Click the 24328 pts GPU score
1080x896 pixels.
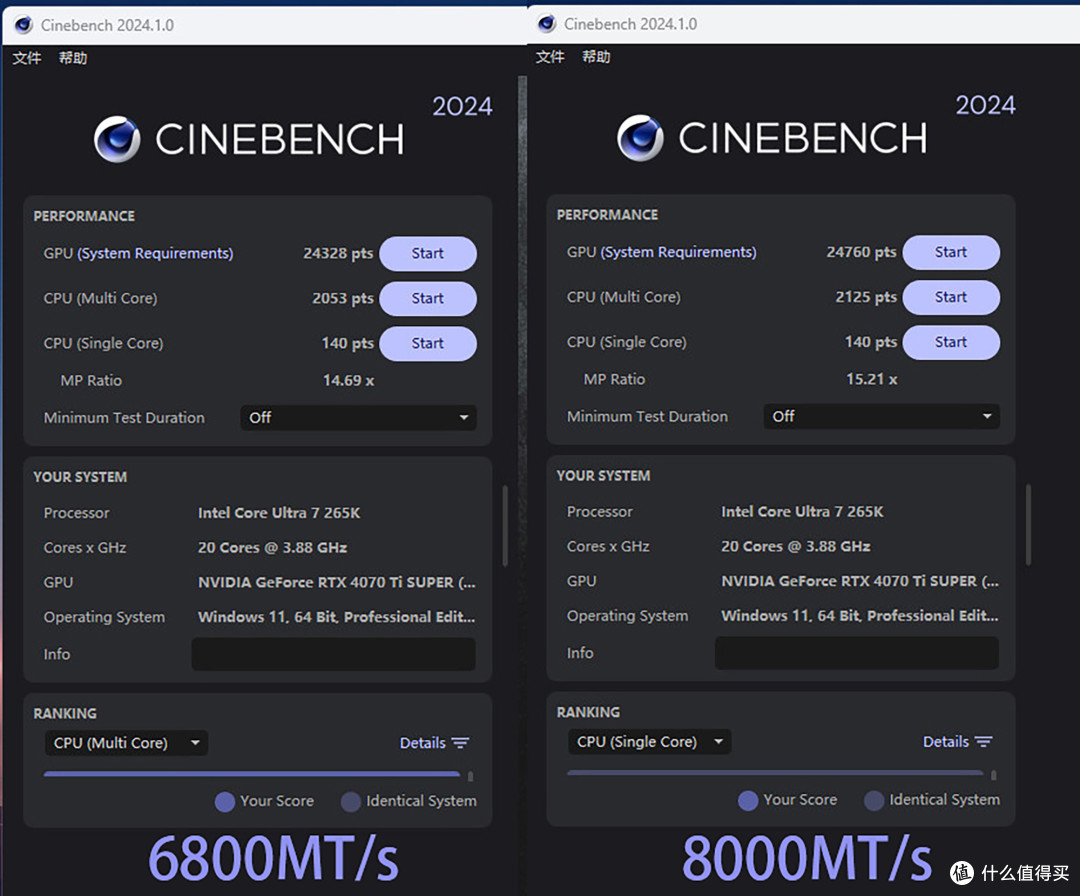338,253
